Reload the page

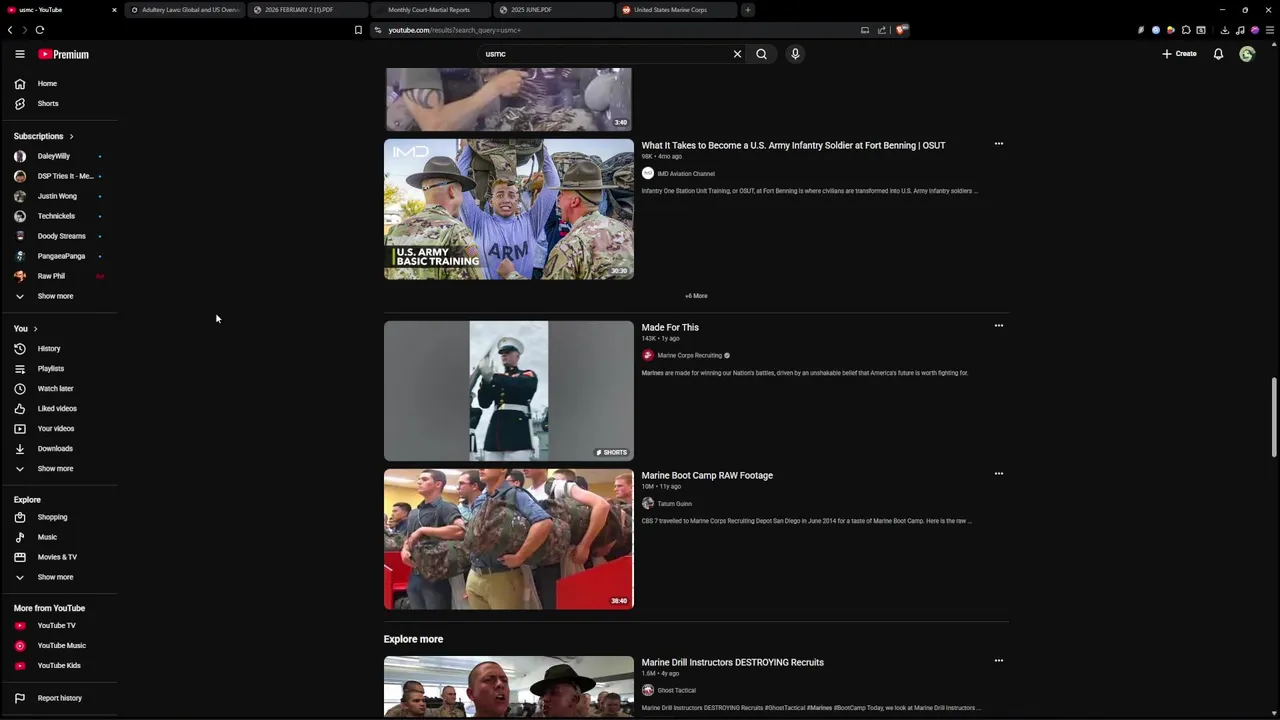coord(40,30)
